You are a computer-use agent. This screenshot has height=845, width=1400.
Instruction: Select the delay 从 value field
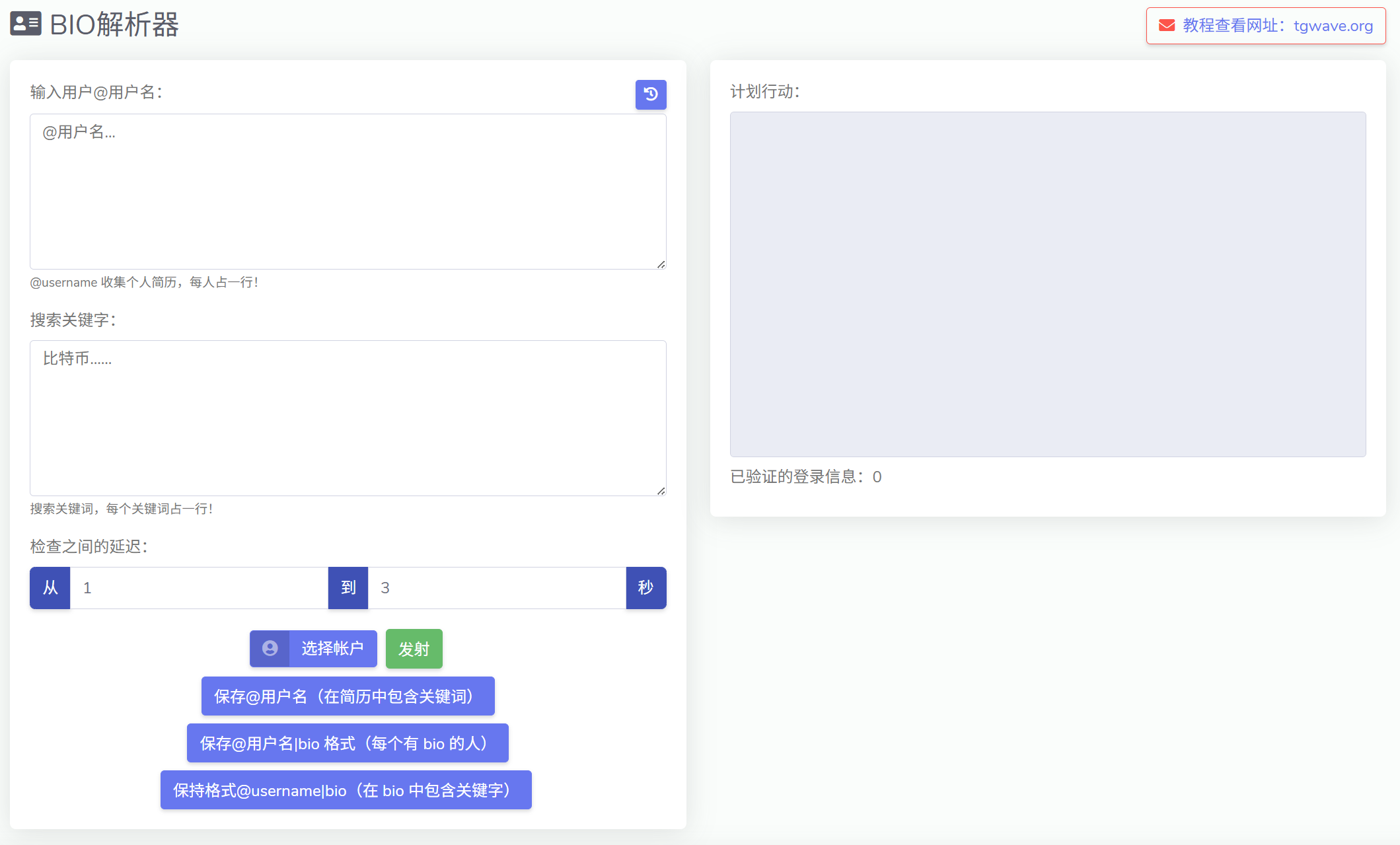198,588
